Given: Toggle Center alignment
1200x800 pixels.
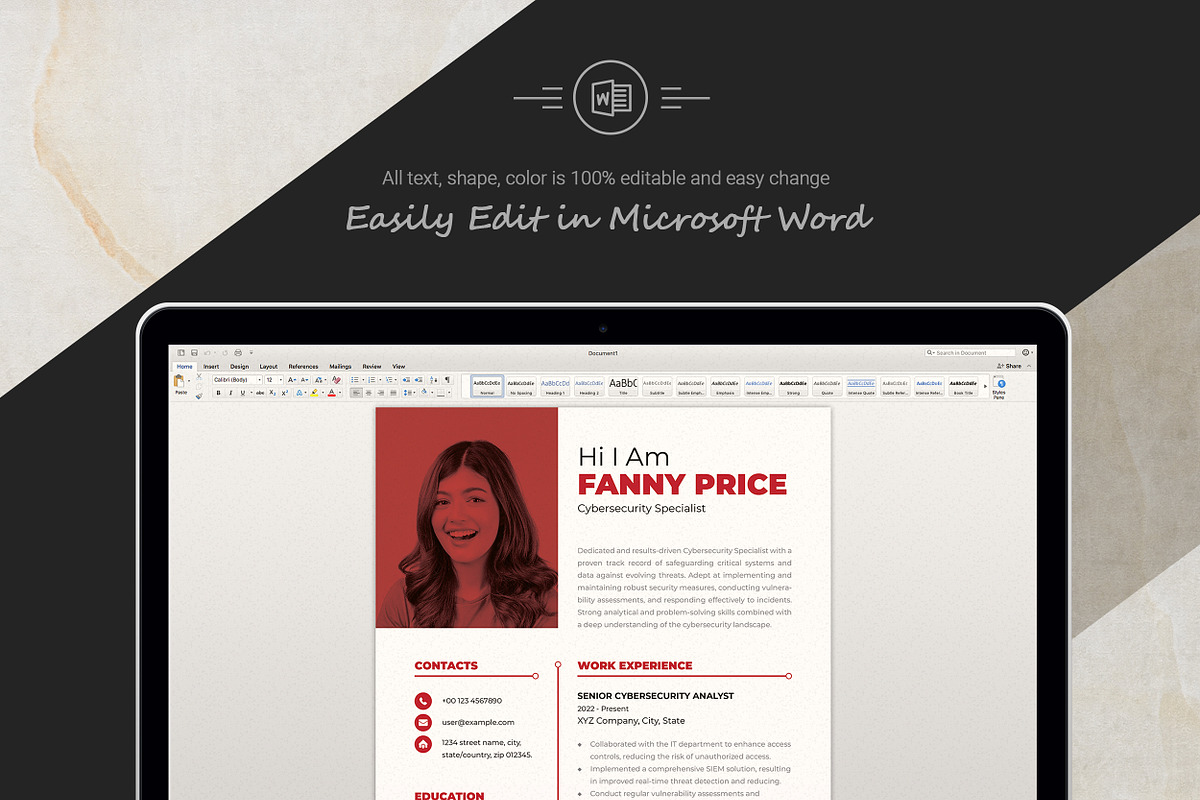Looking at the screenshot, I should [x=368, y=393].
